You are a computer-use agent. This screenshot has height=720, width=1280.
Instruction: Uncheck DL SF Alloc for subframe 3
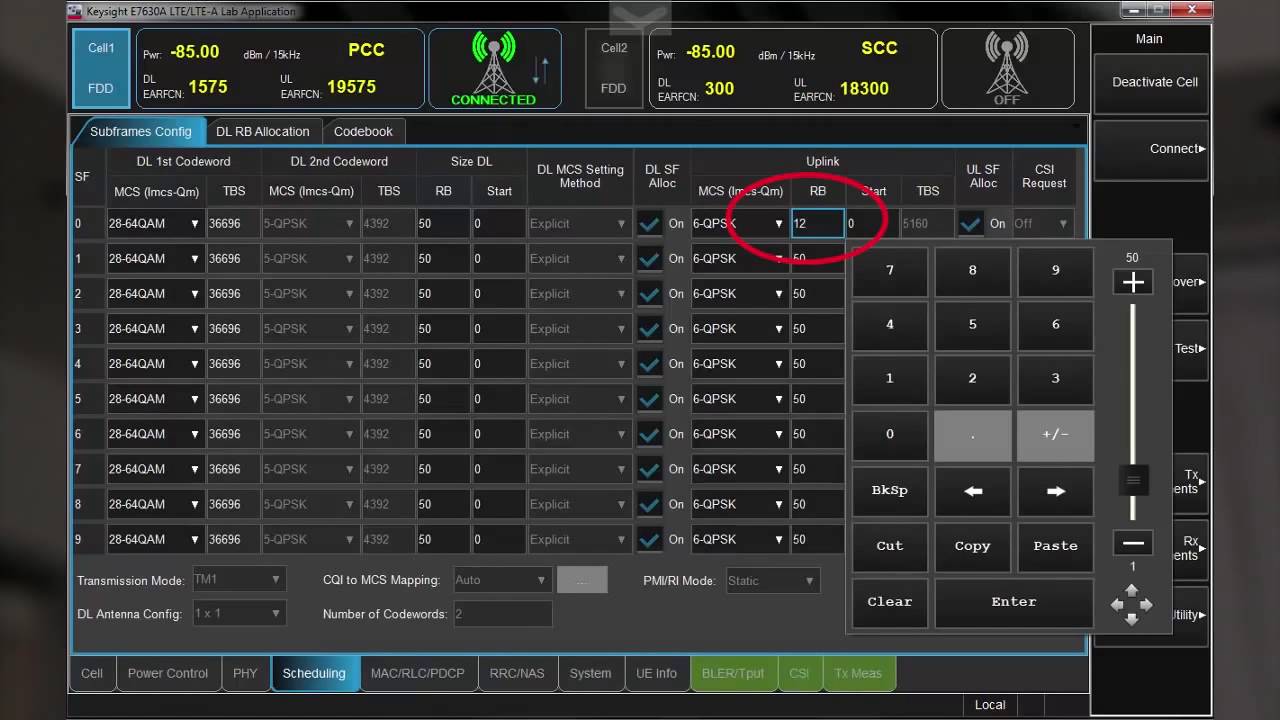[x=650, y=329]
